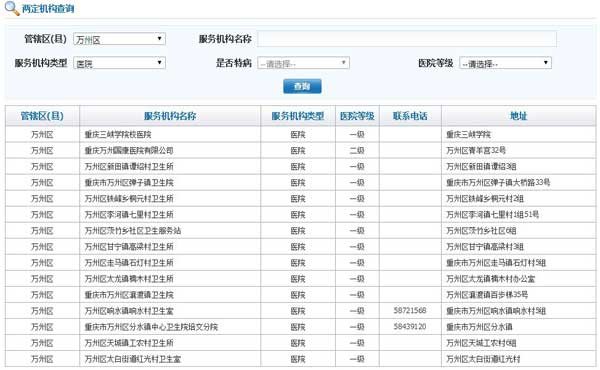Click the address 重庆市万州区弹子镇大桥路33号
This screenshot has width=600, height=370.
coord(498,183)
